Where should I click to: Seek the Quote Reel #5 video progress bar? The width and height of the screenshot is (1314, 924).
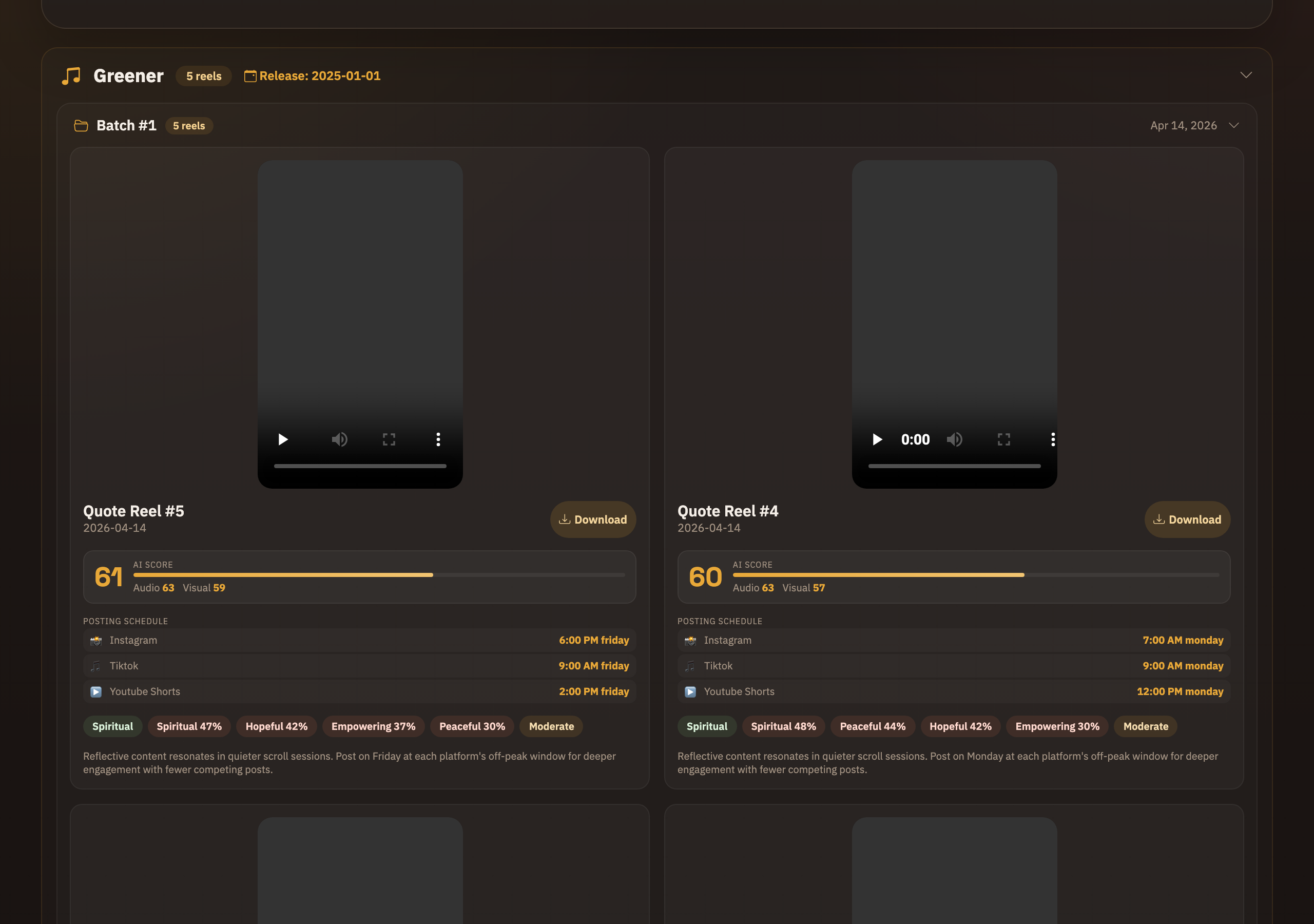coord(360,466)
